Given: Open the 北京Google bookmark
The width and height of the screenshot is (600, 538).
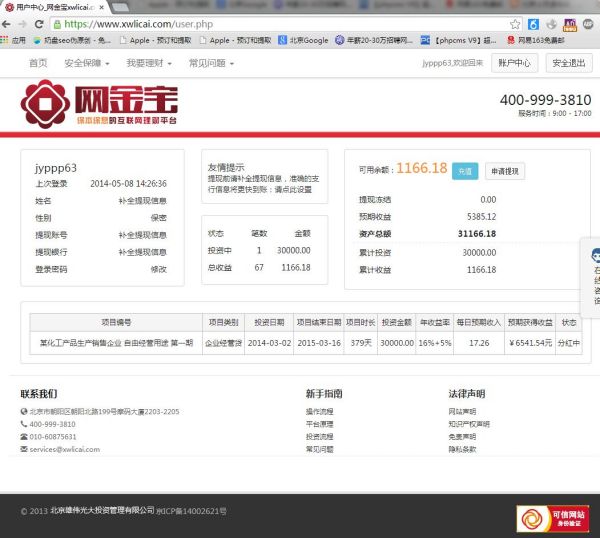Looking at the screenshot, I should (303, 40).
